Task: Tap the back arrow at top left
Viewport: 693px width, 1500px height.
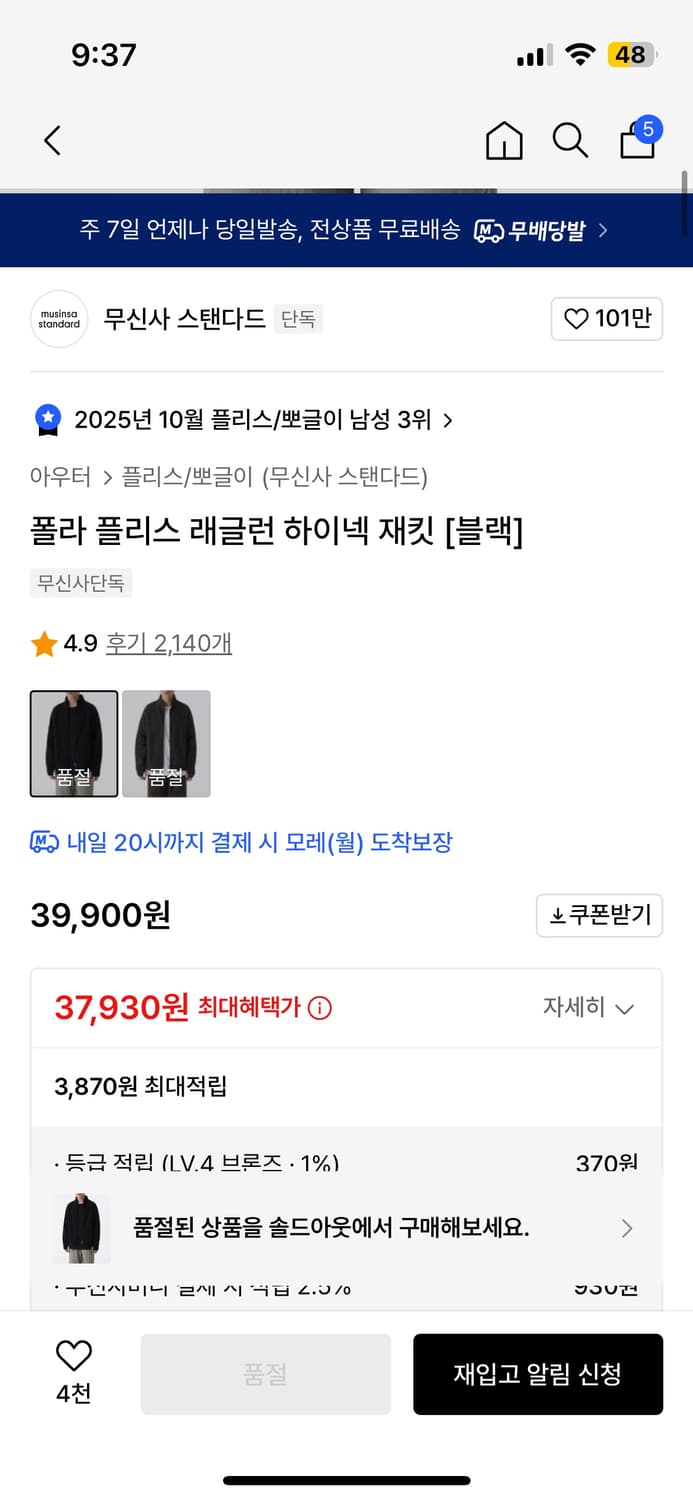Action: [x=52, y=141]
